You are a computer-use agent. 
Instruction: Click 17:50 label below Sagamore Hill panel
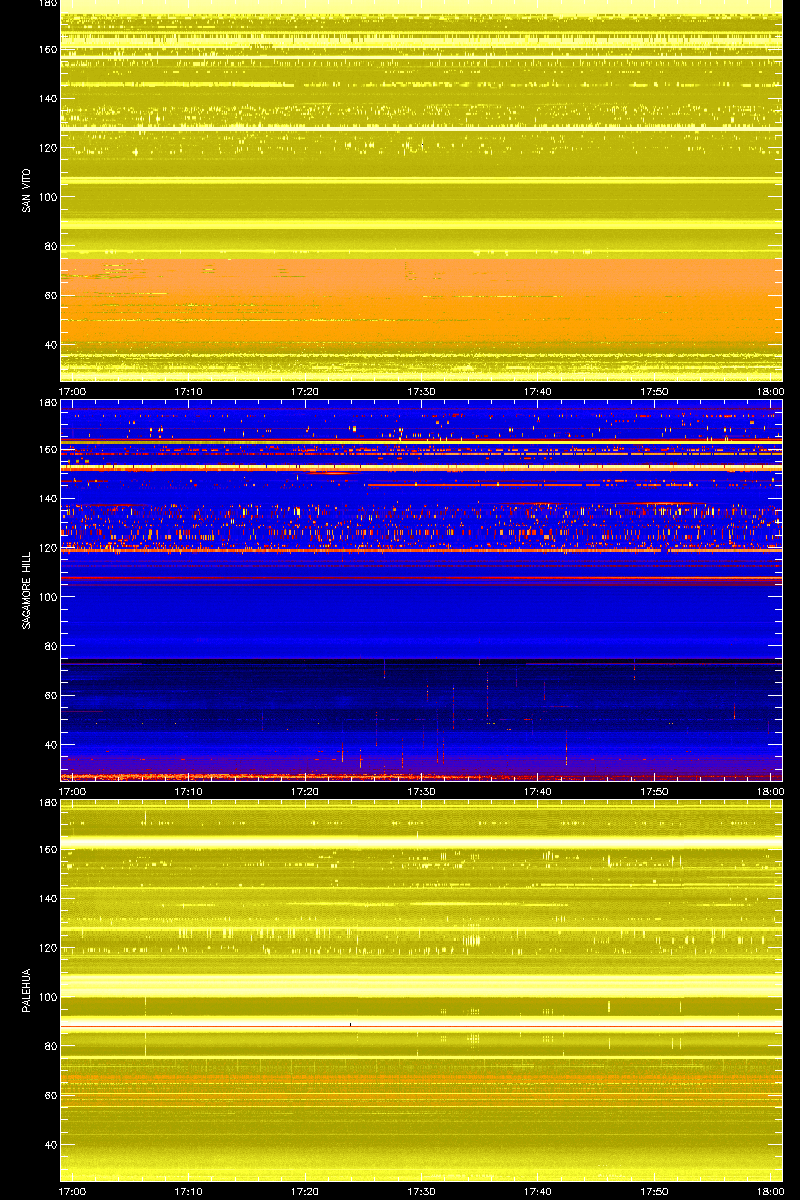pos(655,791)
